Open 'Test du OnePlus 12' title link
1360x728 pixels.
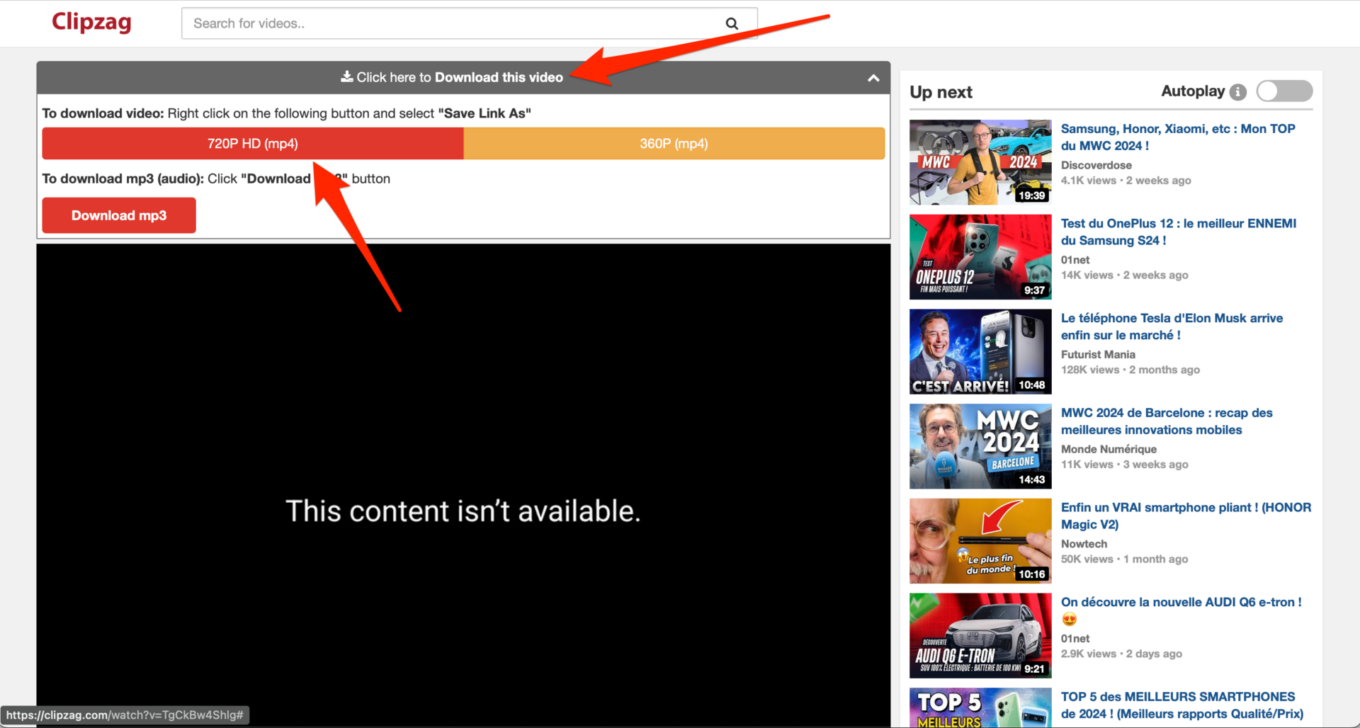tap(1178, 232)
